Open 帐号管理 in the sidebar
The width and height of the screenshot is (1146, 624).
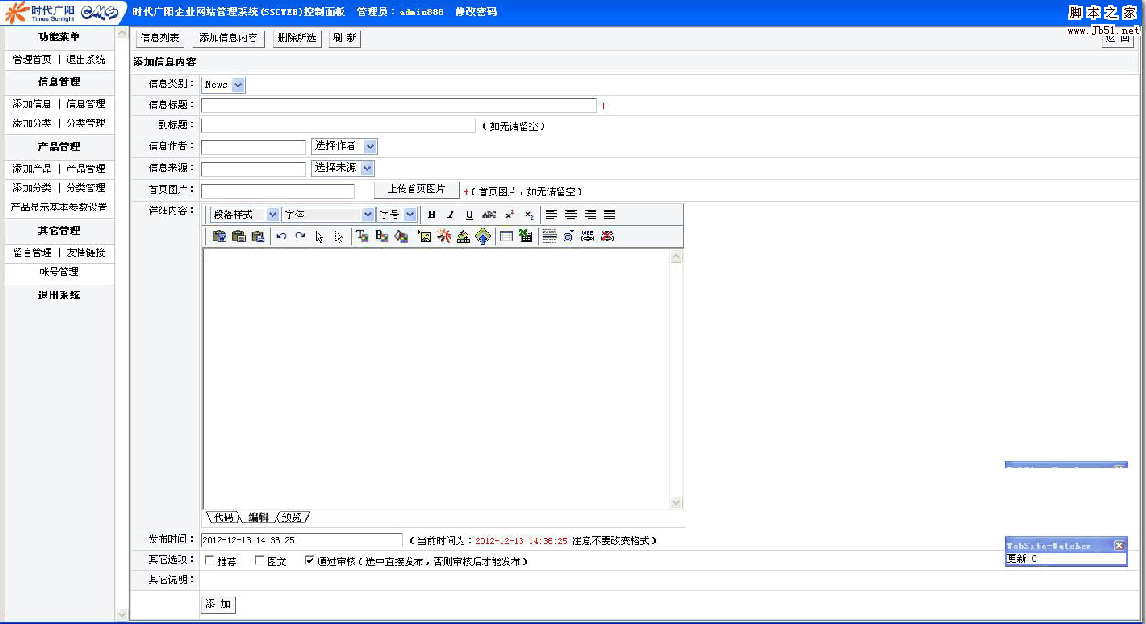(x=58, y=272)
